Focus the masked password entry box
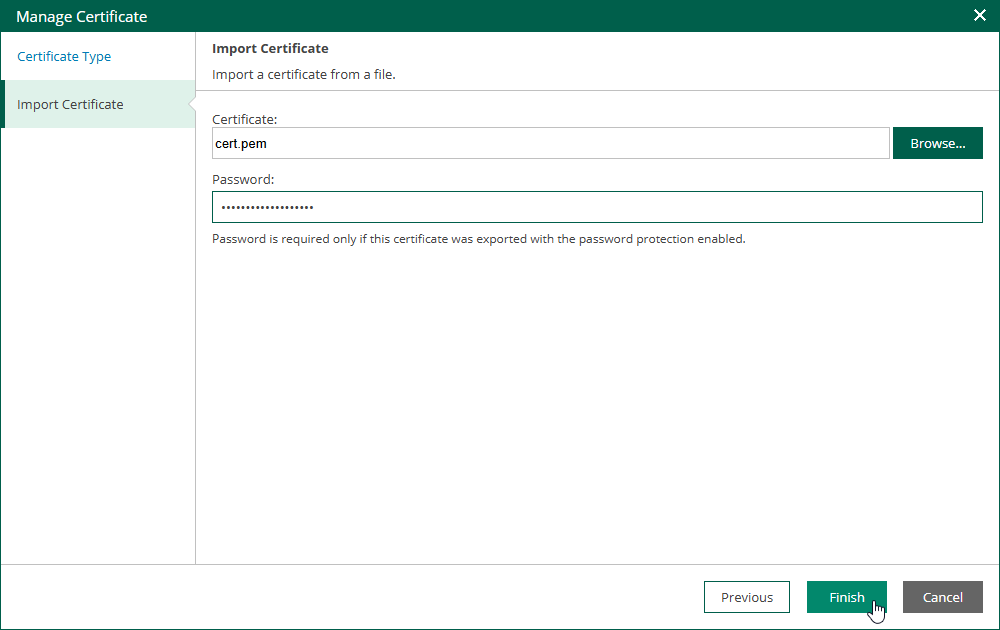The image size is (1000, 630). tap(597, 207)
